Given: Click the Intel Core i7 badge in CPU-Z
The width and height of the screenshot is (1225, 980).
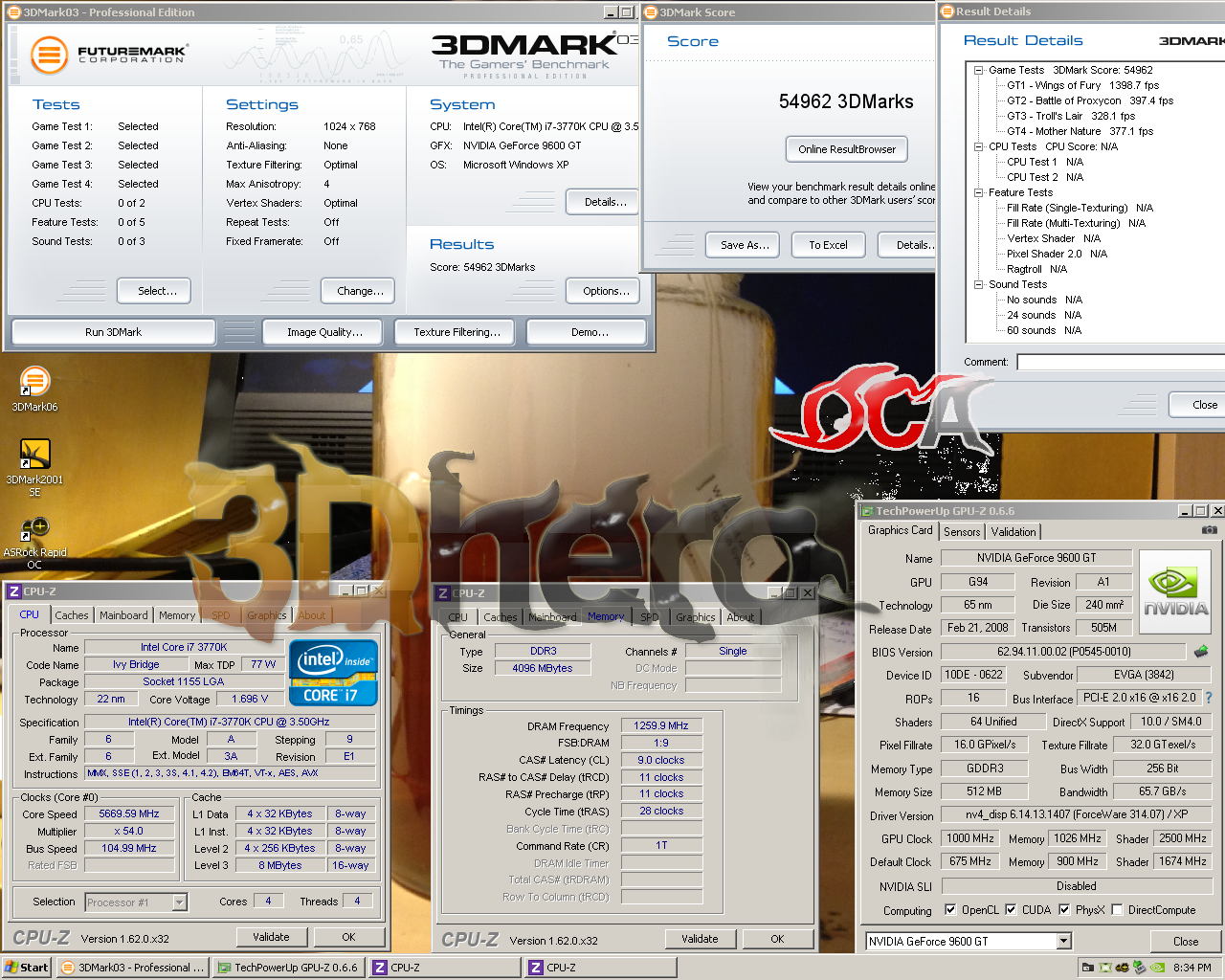Looking at the screenshot, I should click(x=333, y=673).
